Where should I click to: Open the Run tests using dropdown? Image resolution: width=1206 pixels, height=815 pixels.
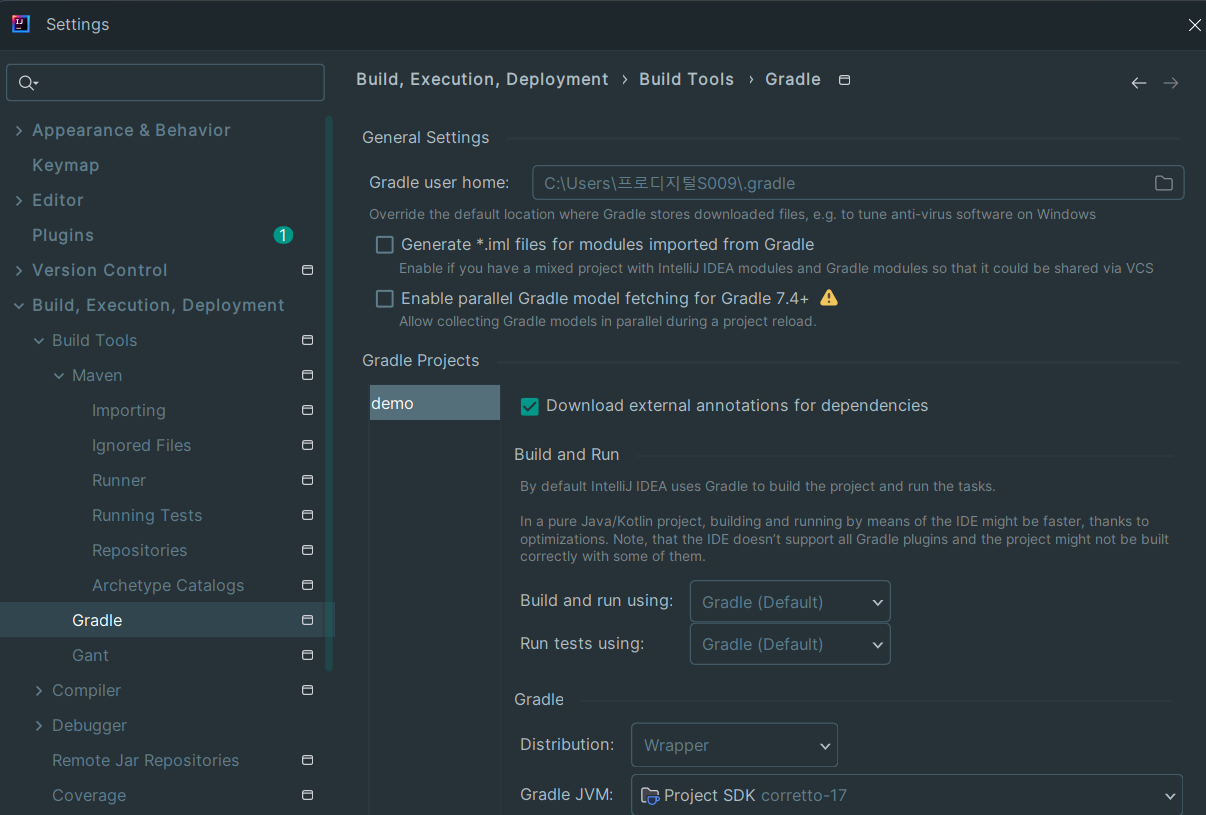click(790, 644)
